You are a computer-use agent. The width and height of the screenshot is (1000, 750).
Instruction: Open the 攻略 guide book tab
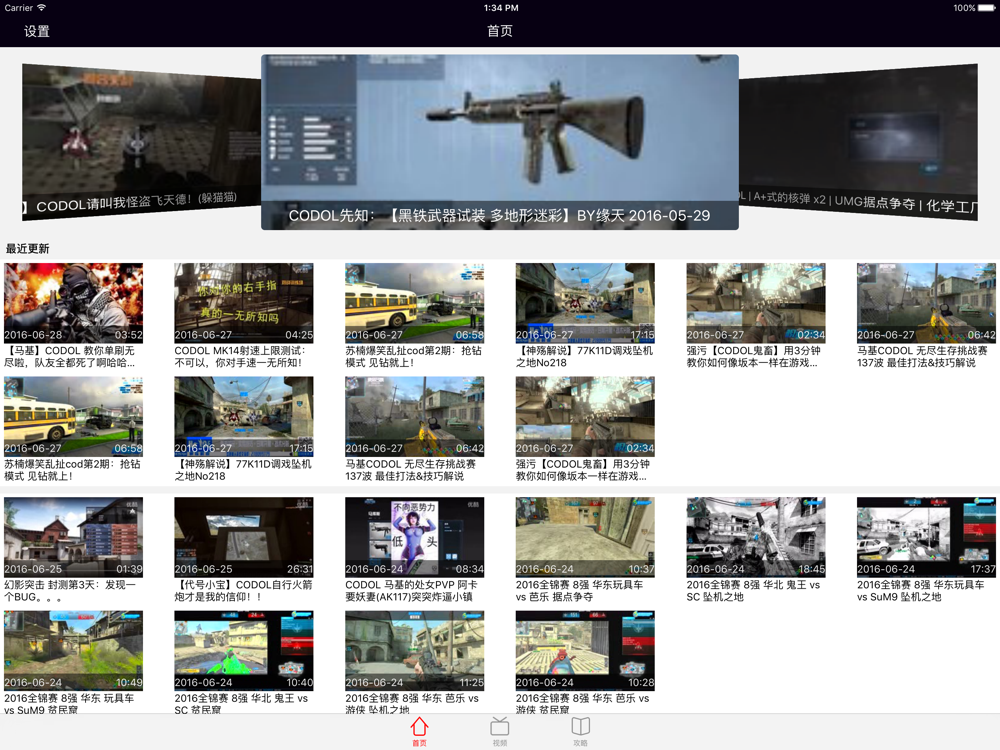[x=580, y=732]
